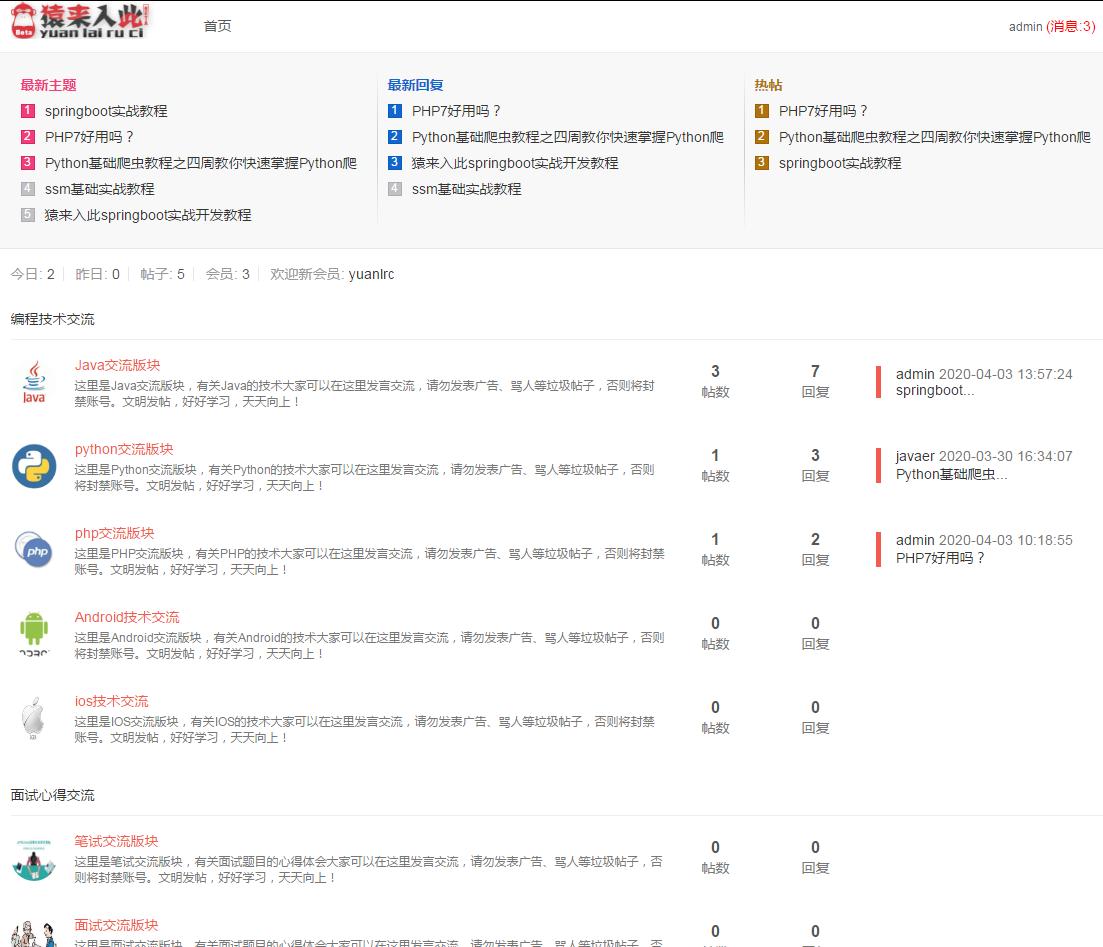Click new member yuanlrc profile link

tap(371, 273)
